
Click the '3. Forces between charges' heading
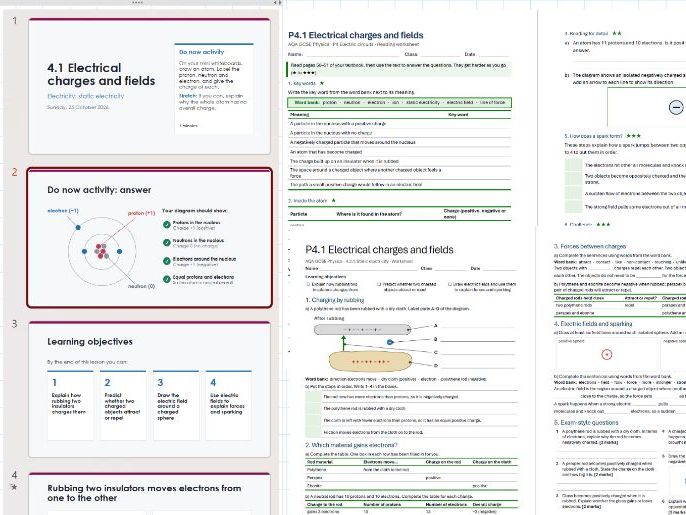coord(590,246)
